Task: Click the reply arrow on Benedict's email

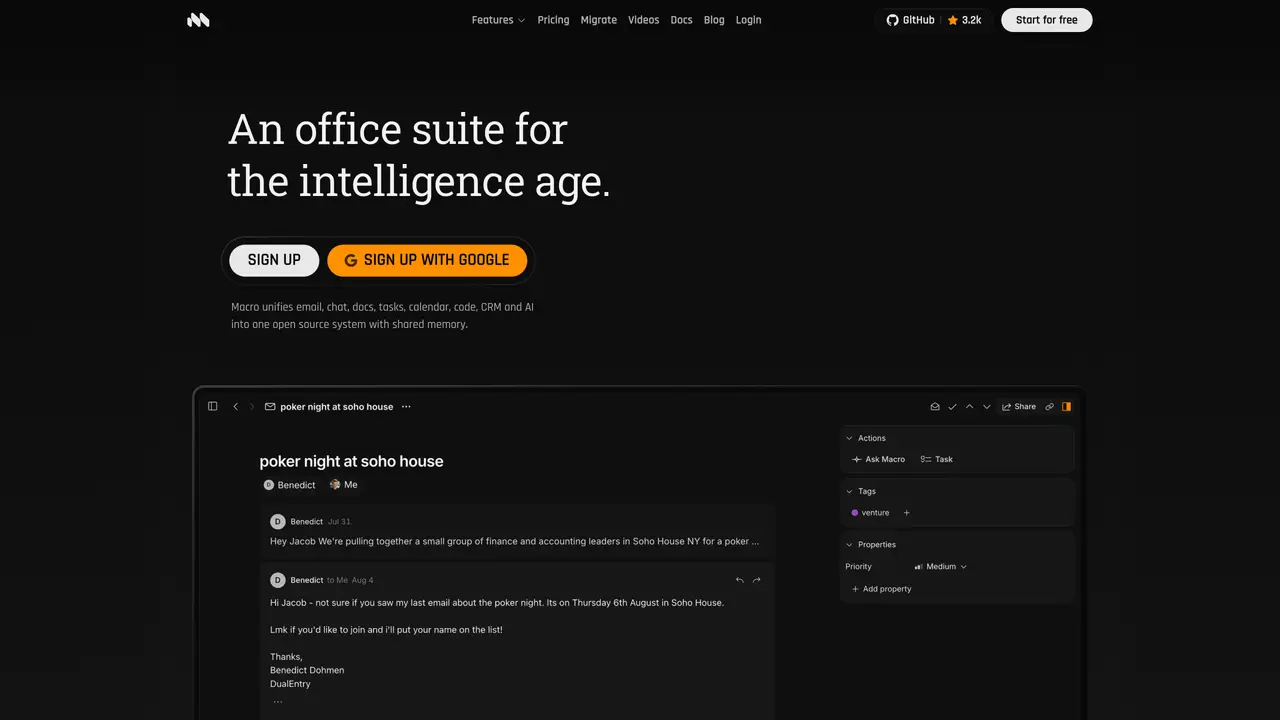Action: [x=740, y=580]
